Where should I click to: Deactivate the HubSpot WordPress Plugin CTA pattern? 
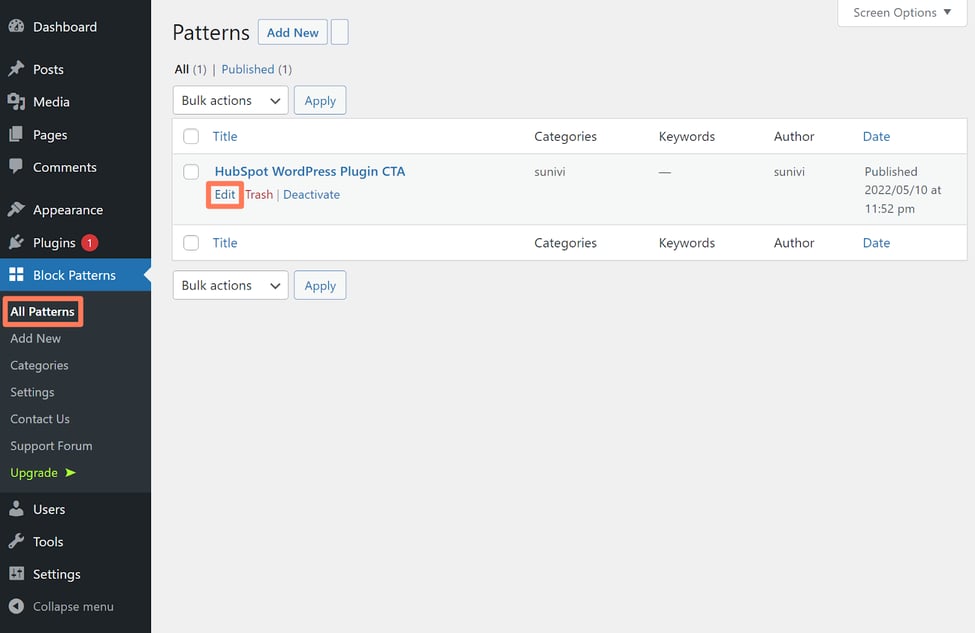(311, 195)
